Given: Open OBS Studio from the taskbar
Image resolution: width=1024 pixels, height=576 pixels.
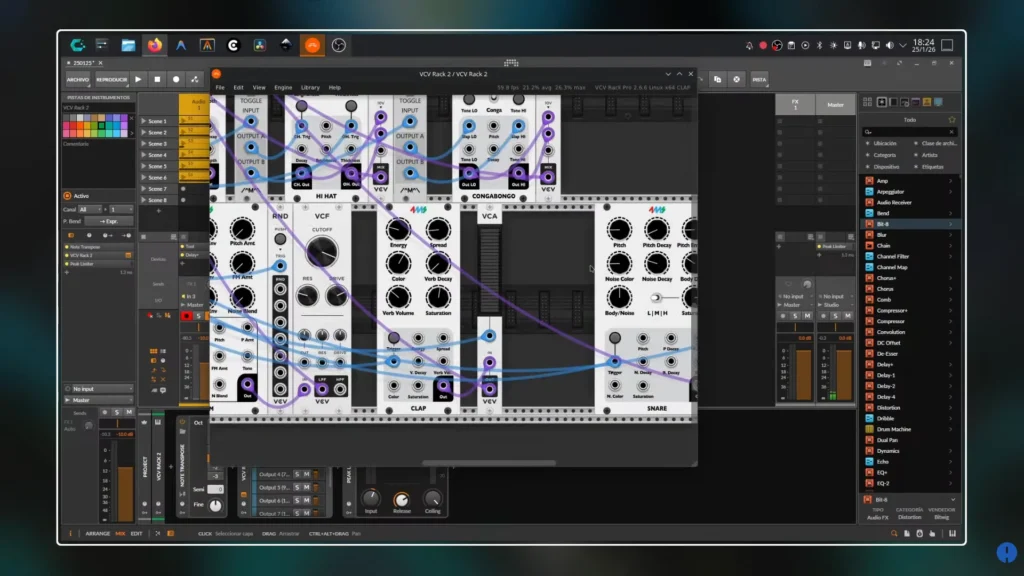Looking at the screenshot, I should (339, 45).
